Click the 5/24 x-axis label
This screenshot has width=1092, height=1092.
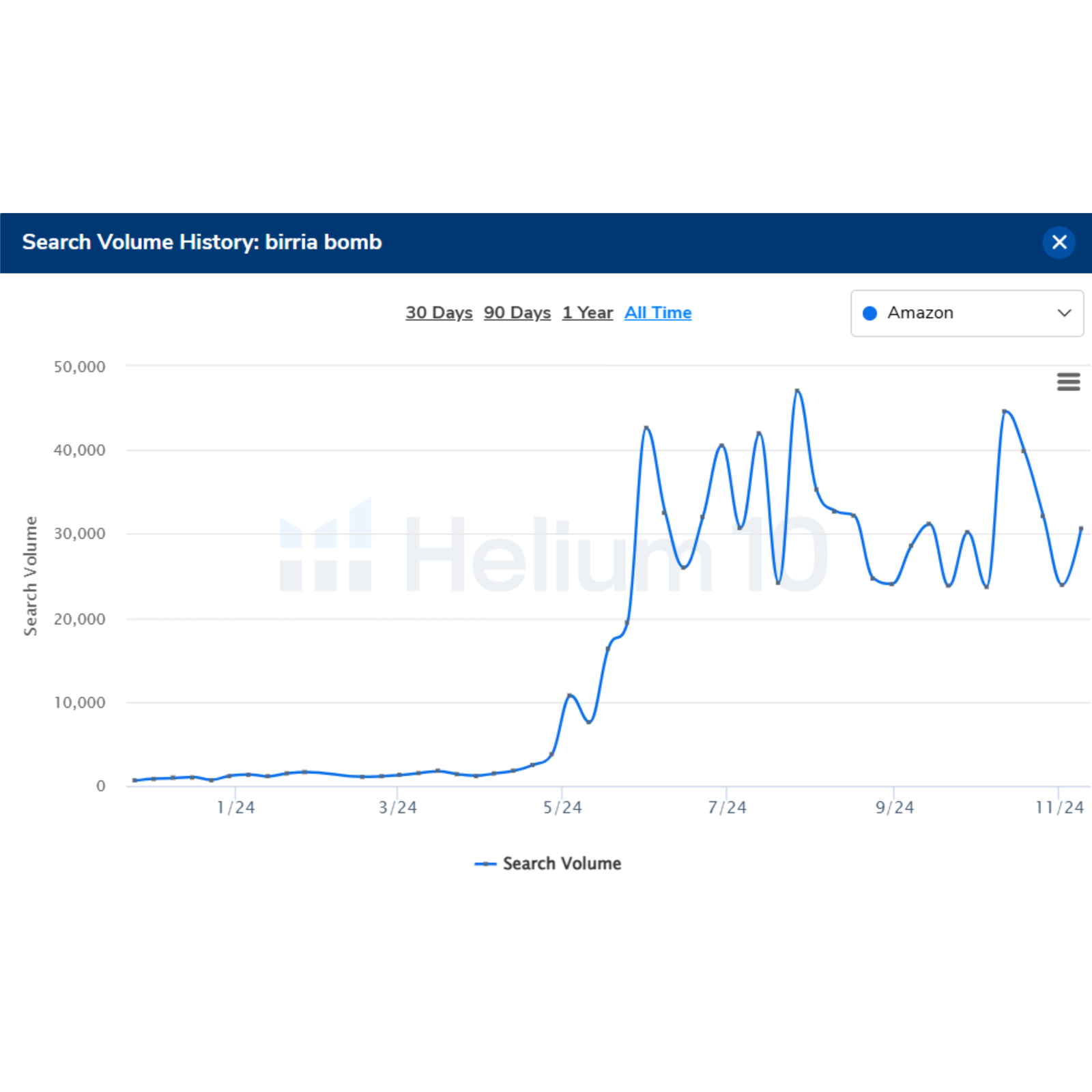pos(562,807)
